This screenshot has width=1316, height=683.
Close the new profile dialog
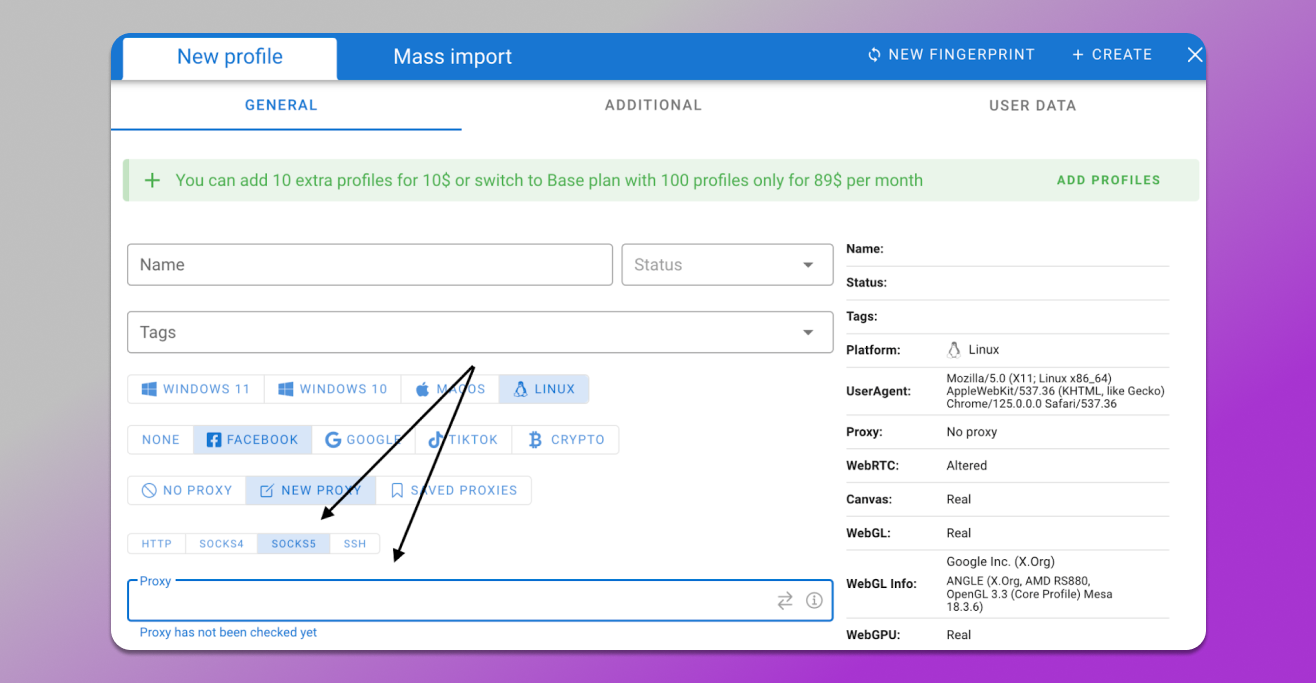pos(1195,55)
